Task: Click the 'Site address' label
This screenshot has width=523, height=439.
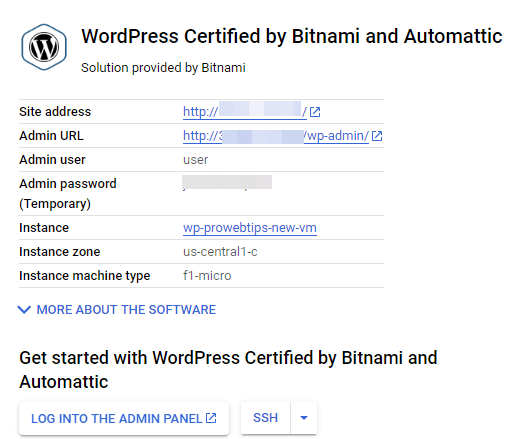Action: 55,112
